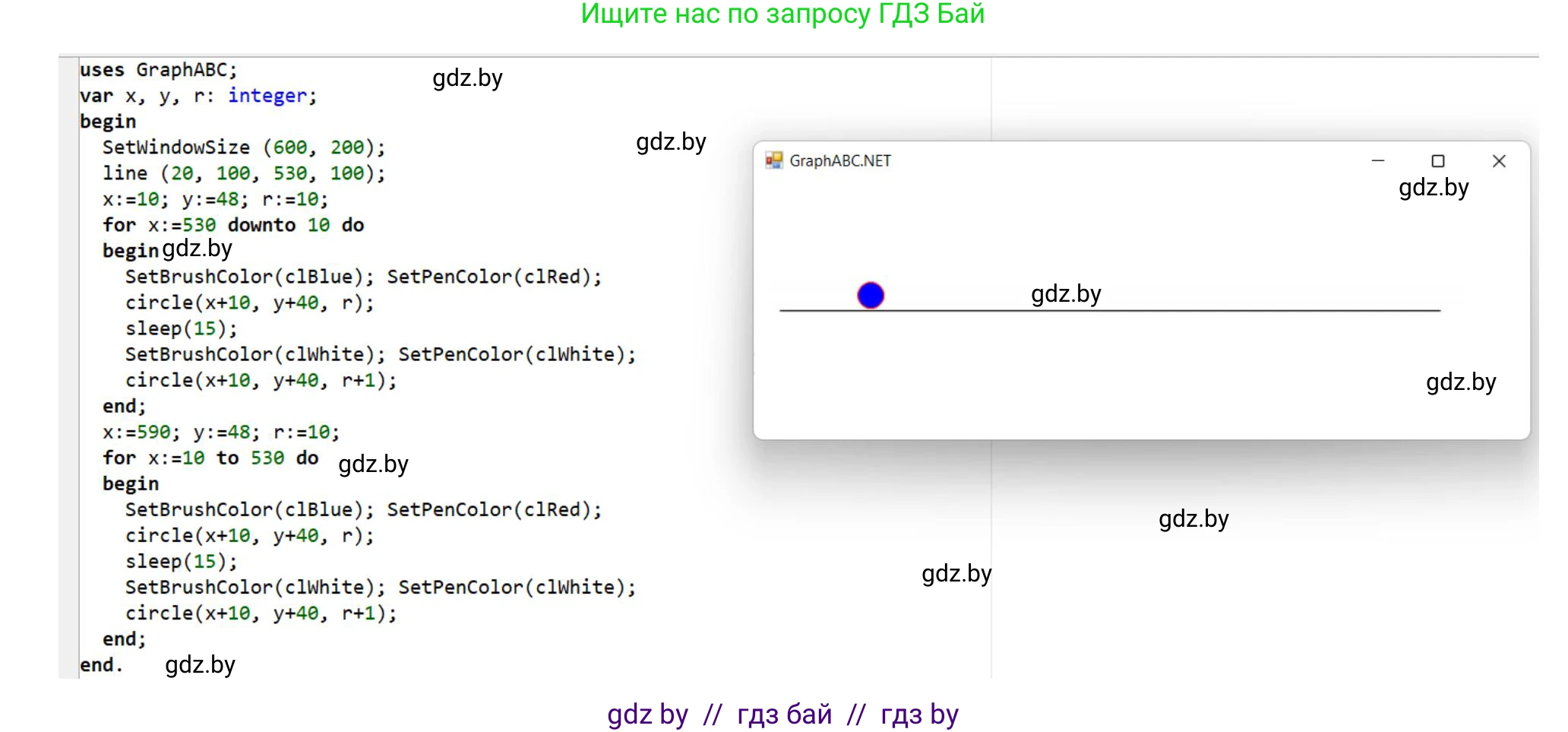Maximize the GraphABC.NET window
Screen dimensions: 1568x732
(1437, 161)
